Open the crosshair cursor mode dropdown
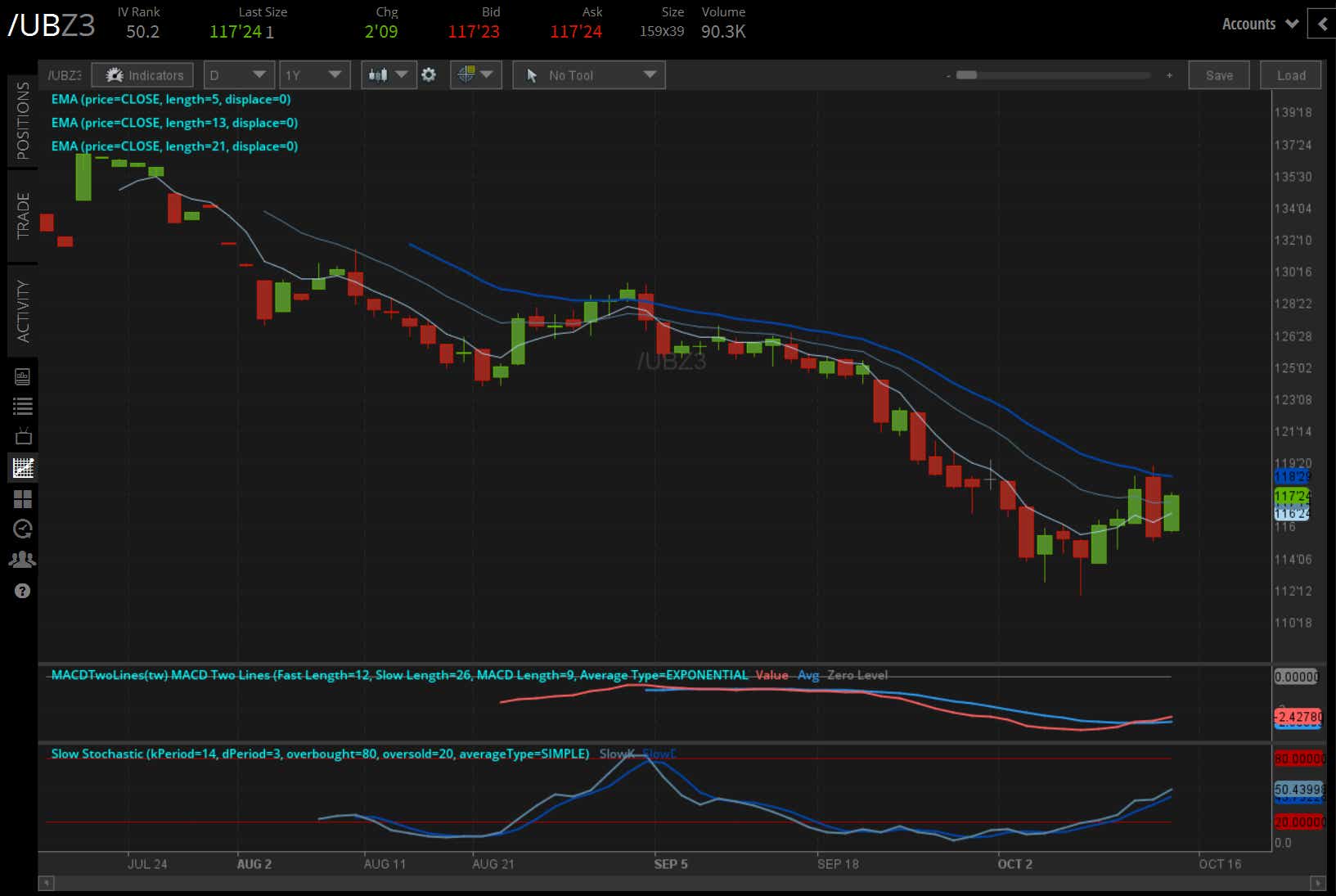 click(x=475, y=75)
